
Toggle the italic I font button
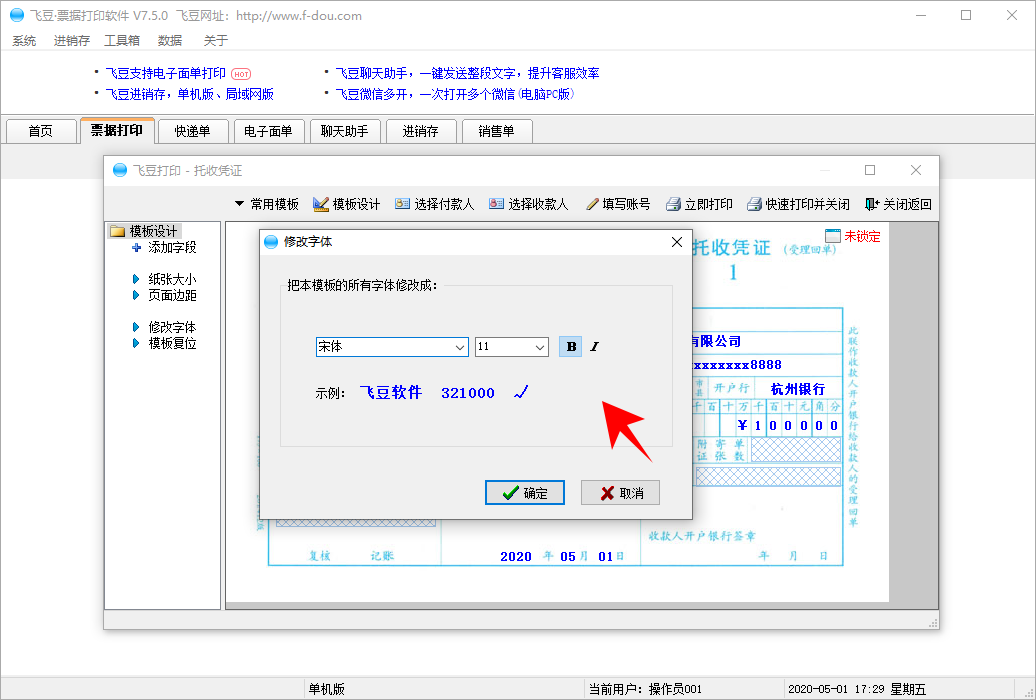click(594, 347)
